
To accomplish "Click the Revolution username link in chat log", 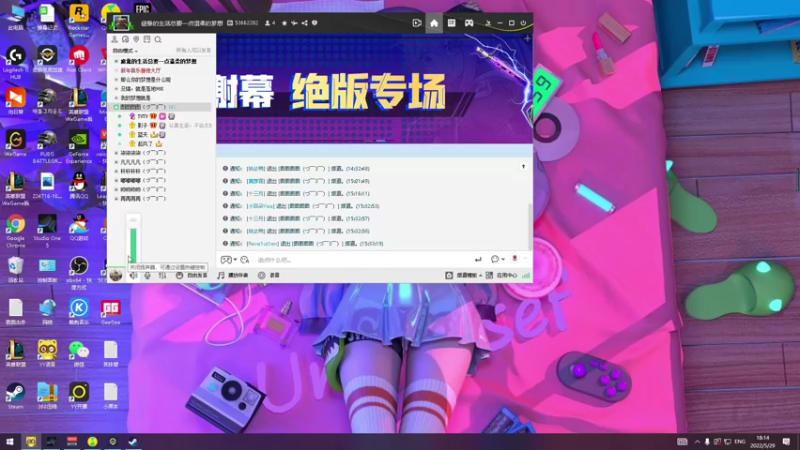I will pos(263,244).
